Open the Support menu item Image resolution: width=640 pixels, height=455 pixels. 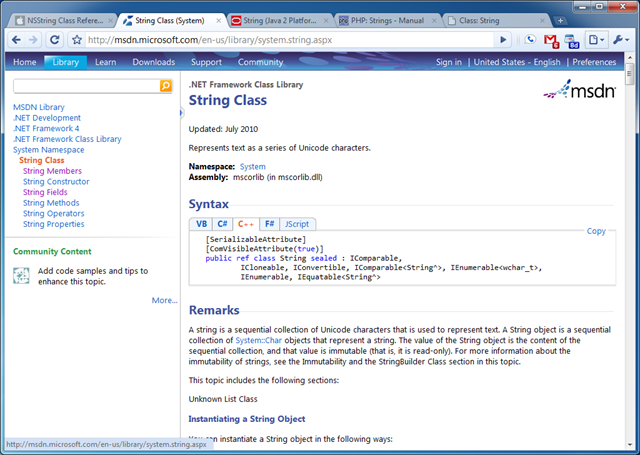point(206,62)
